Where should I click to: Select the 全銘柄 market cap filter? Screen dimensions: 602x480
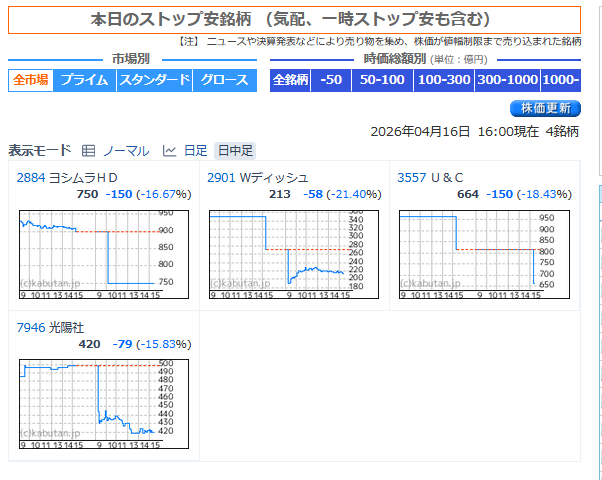291,80
